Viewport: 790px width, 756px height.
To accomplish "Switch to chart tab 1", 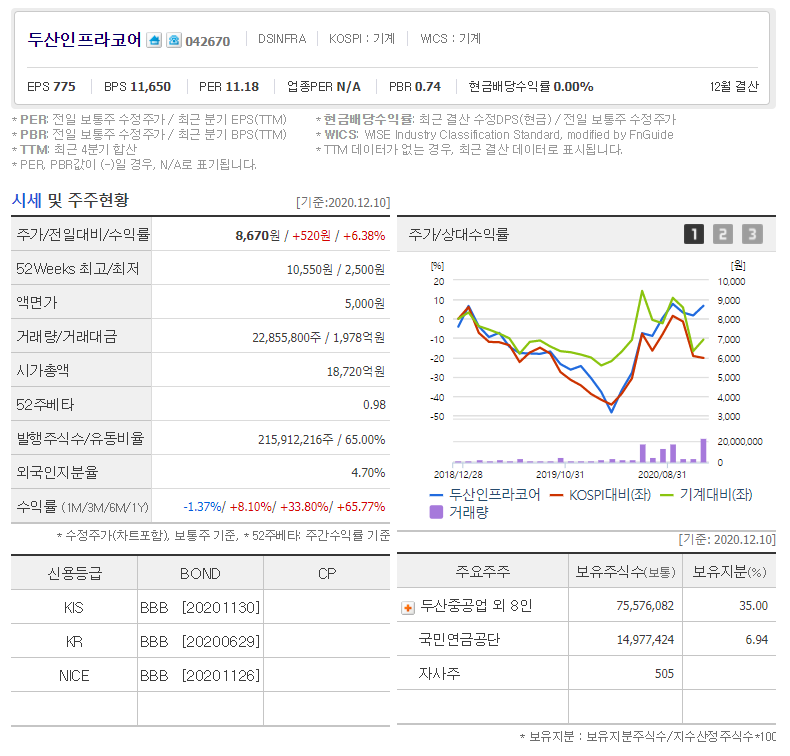I will 694,234.
